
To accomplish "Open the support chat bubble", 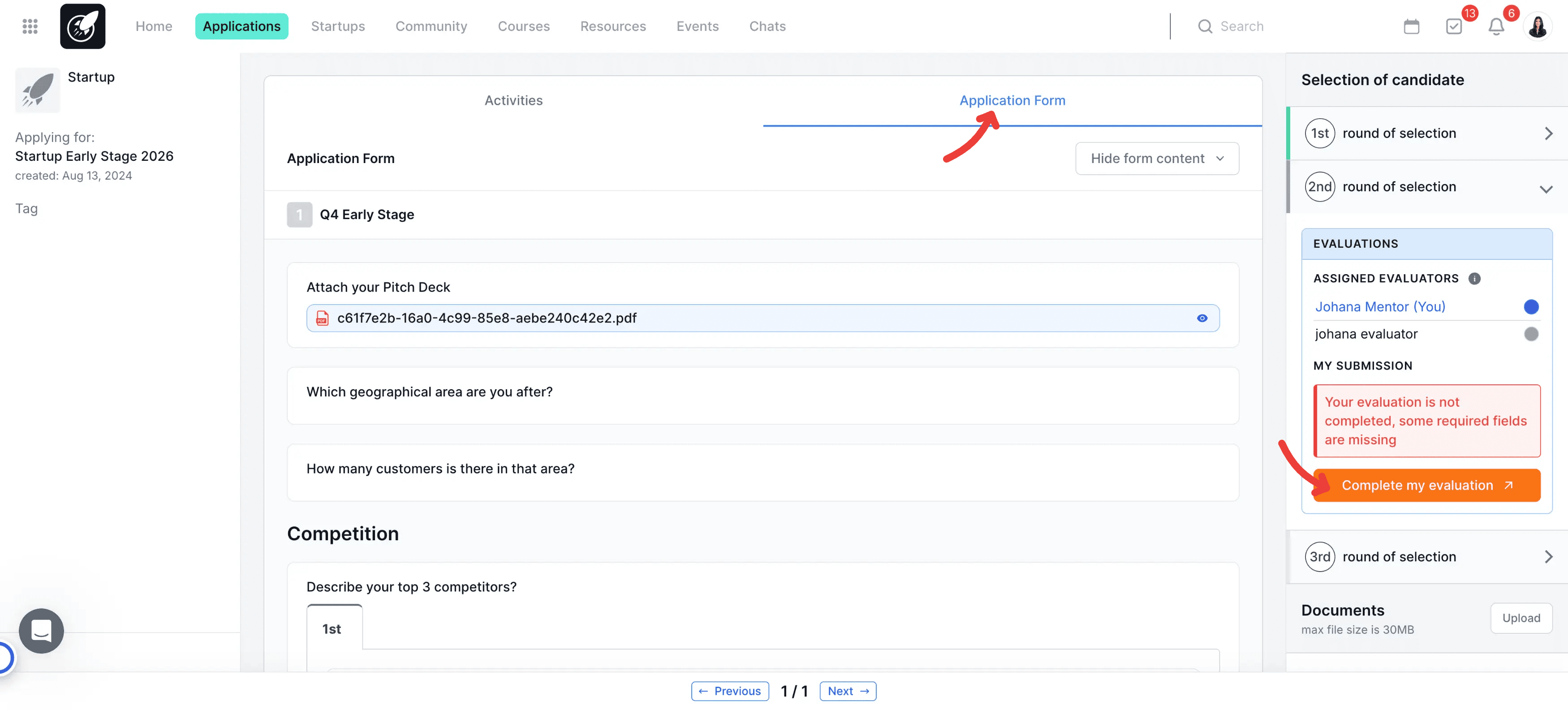I will pos(41,631).
